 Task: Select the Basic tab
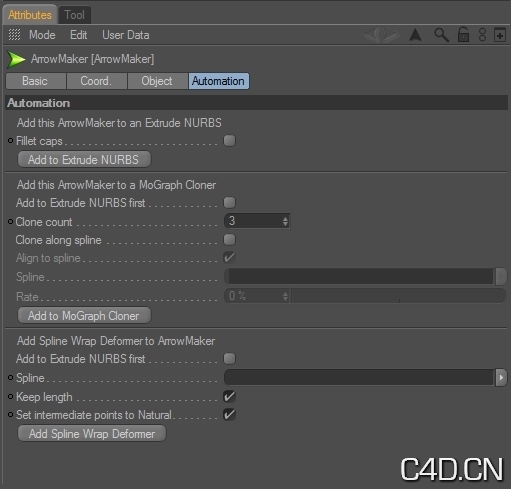coord(35,81)
